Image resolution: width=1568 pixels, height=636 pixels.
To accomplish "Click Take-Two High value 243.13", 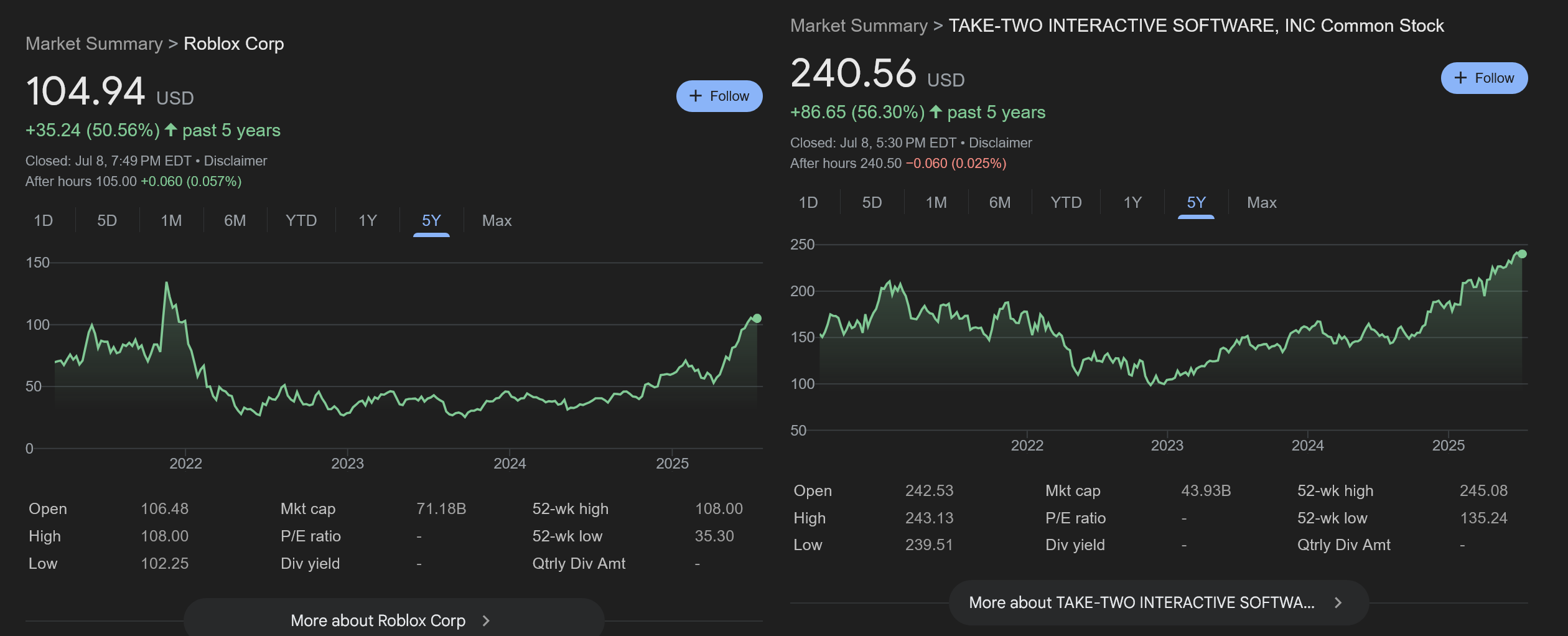I will [x=929, y=518].
